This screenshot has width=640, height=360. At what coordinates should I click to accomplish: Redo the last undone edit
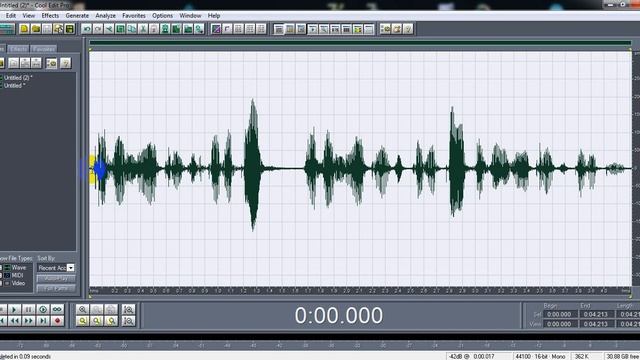click(x=98, y=29)
